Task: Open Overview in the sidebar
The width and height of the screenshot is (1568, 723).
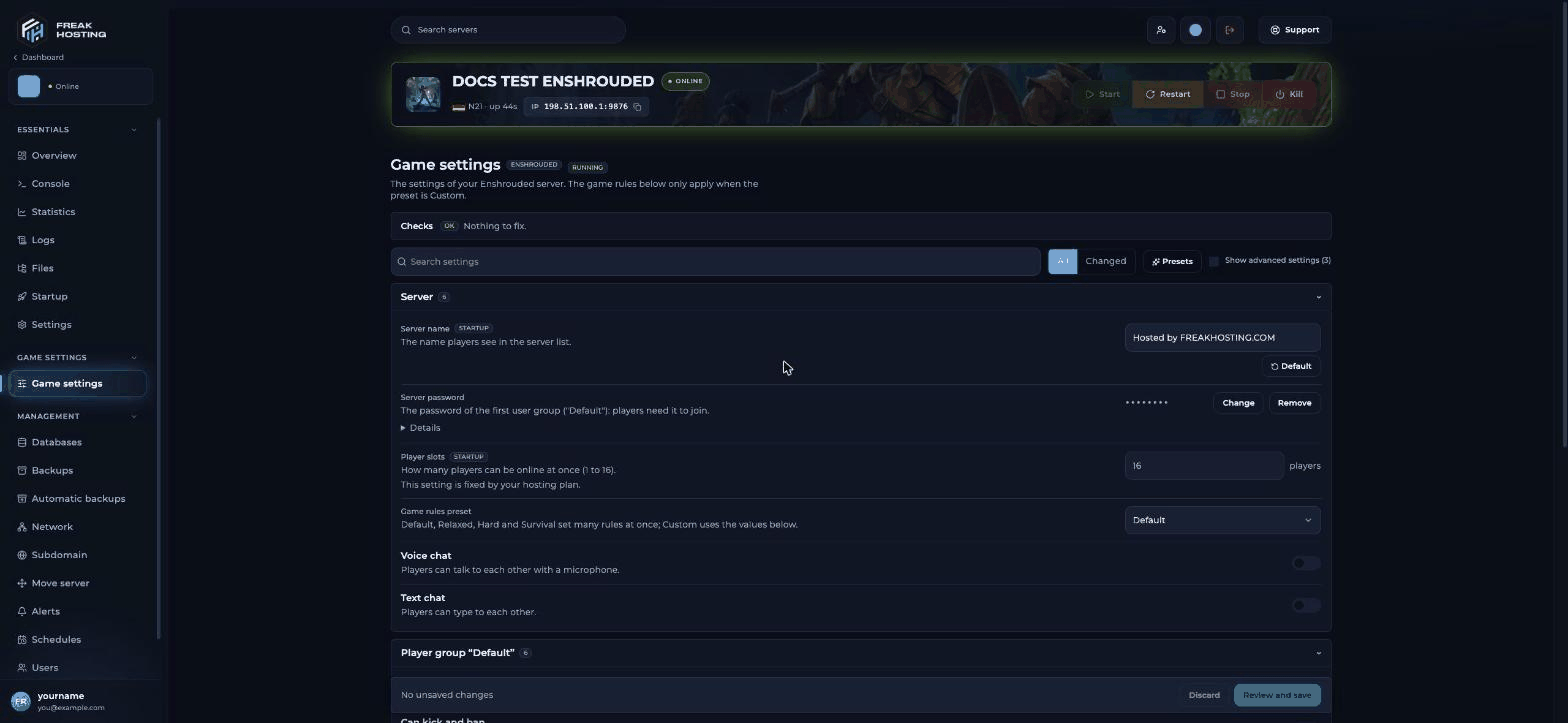Action: 54,156
